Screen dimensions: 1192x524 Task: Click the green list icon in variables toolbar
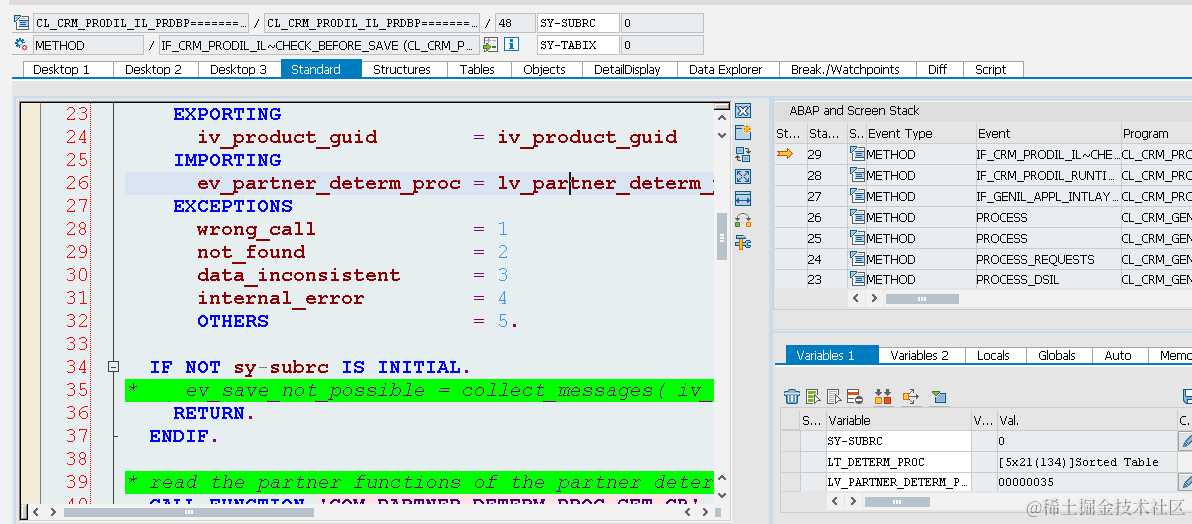pos(813,396)
